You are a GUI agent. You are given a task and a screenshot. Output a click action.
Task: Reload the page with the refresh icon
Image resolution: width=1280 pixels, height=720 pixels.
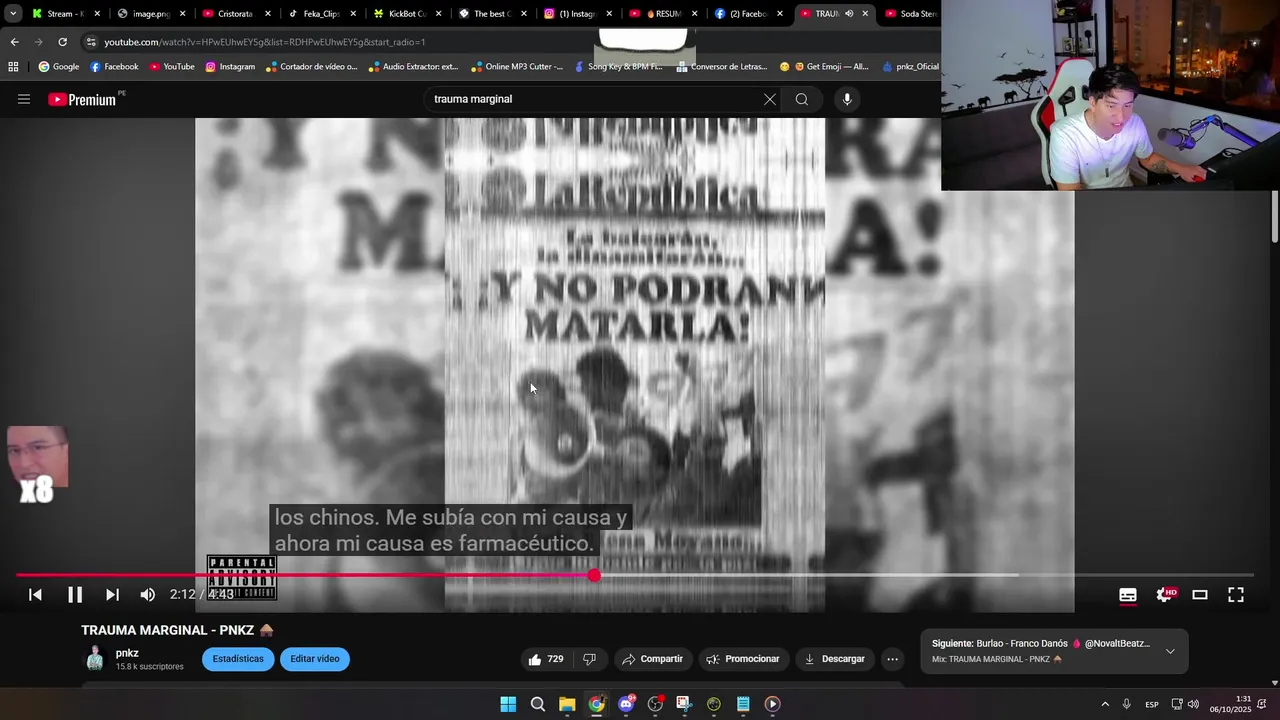tap(62, 42)
